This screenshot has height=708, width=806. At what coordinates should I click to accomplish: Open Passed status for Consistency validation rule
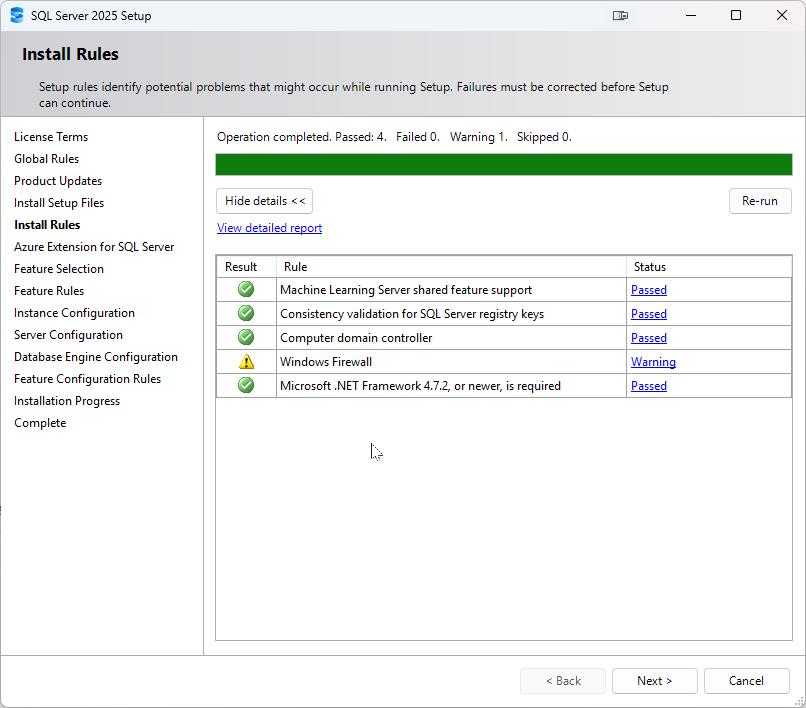click(649, 314)
